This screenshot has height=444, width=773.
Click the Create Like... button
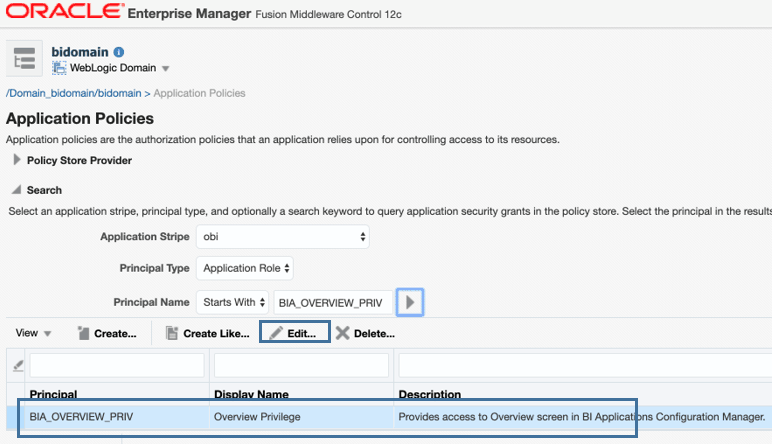(208, 334)
